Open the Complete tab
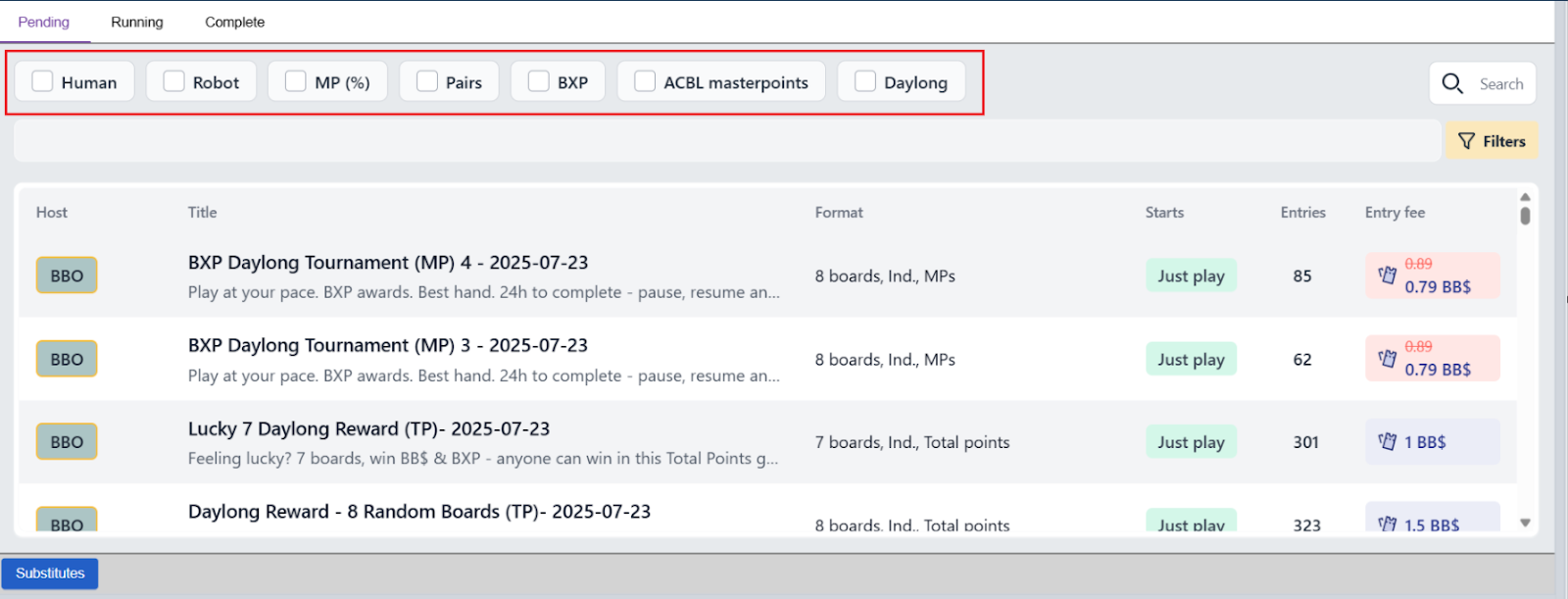Image resolution: width=1568 pixels, height=599 pixels. point(234,22)
